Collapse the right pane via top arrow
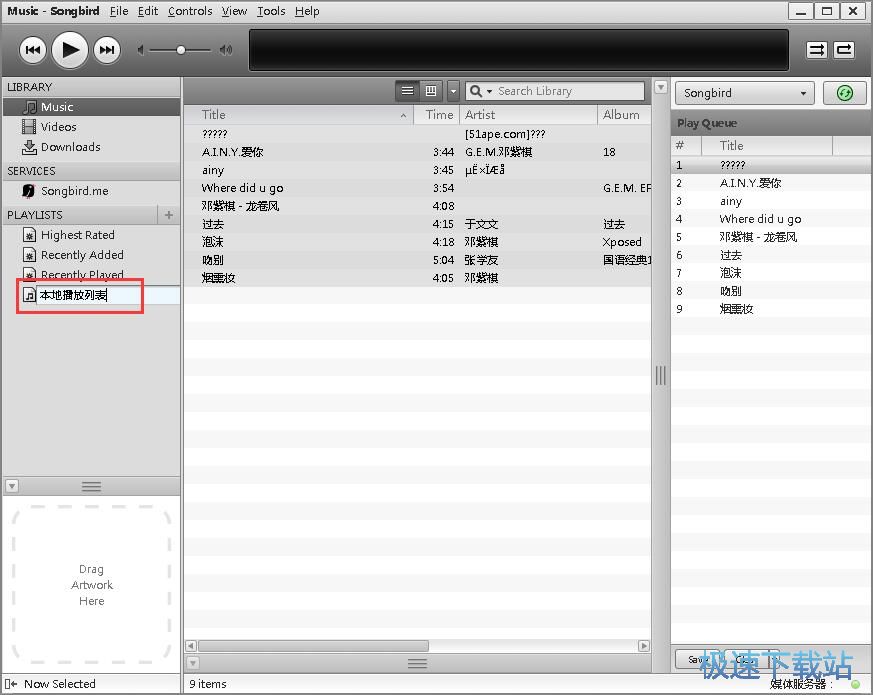This screenshot has width=873, height=695. pyautogui.click(x=661, y=87)
